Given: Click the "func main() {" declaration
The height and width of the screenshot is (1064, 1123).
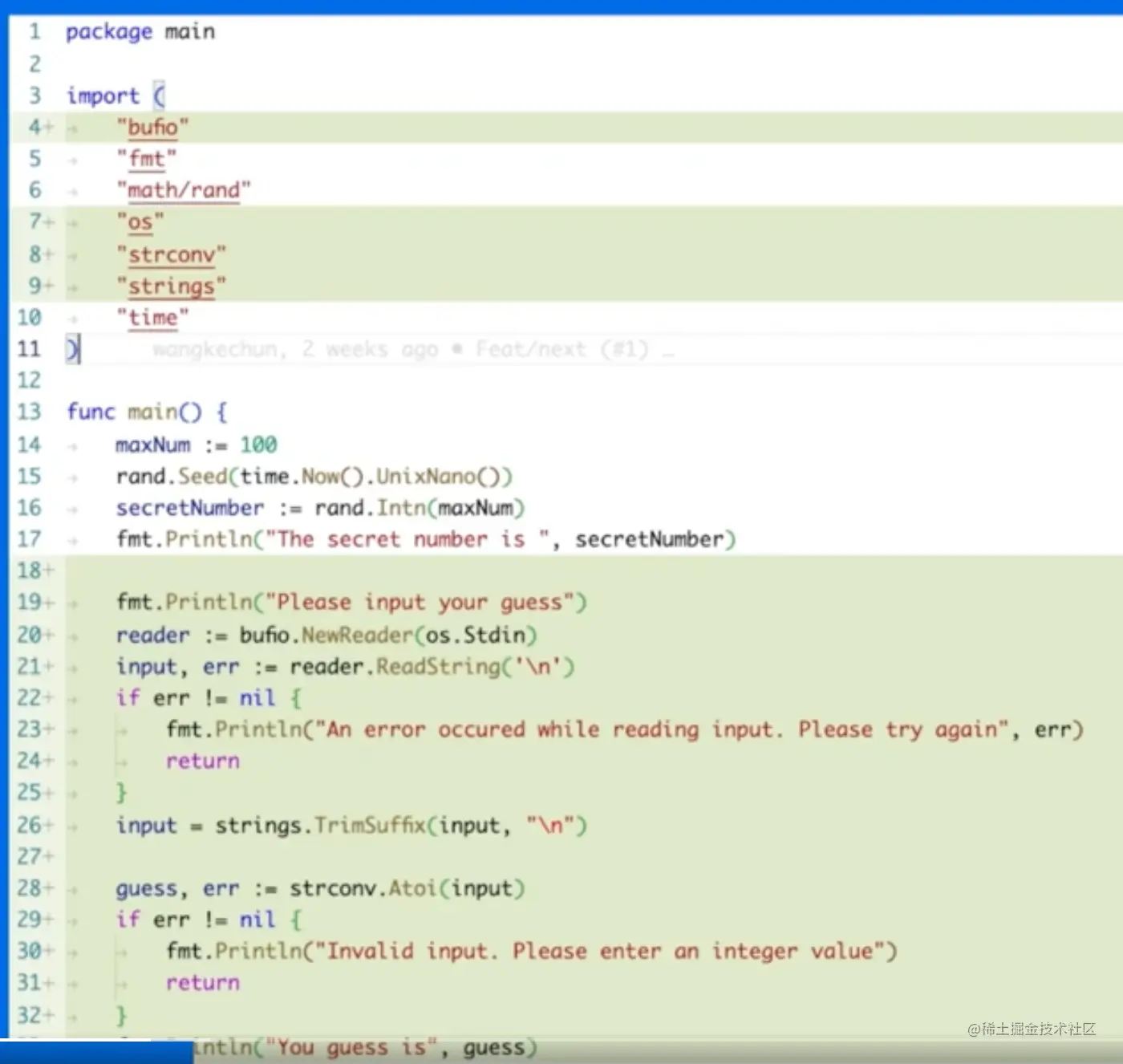Looking at the screenshot, I should click(148, 412).
